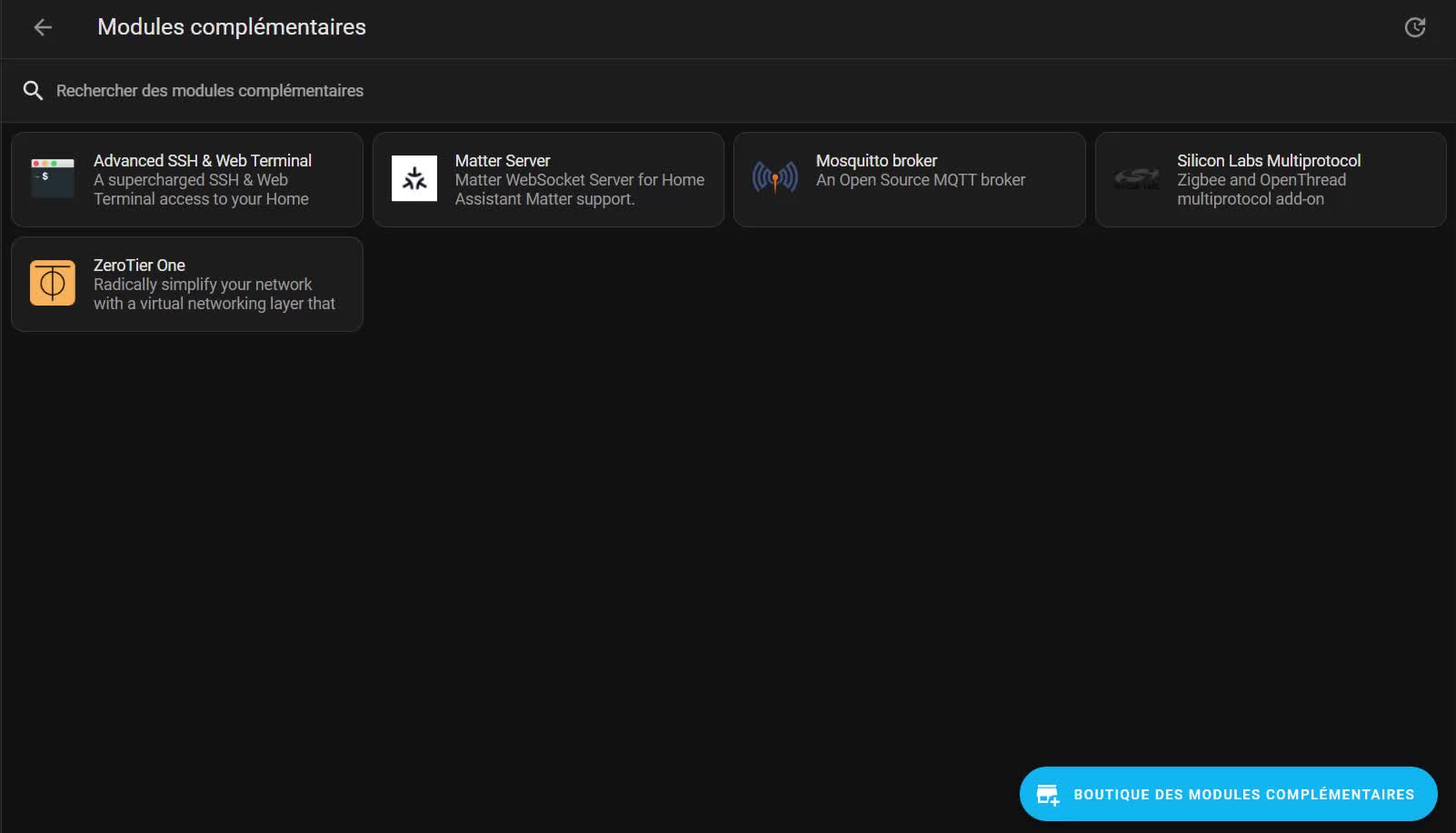
Task: Click 'Radically simplify your network' description
Action: click(203, 285)
